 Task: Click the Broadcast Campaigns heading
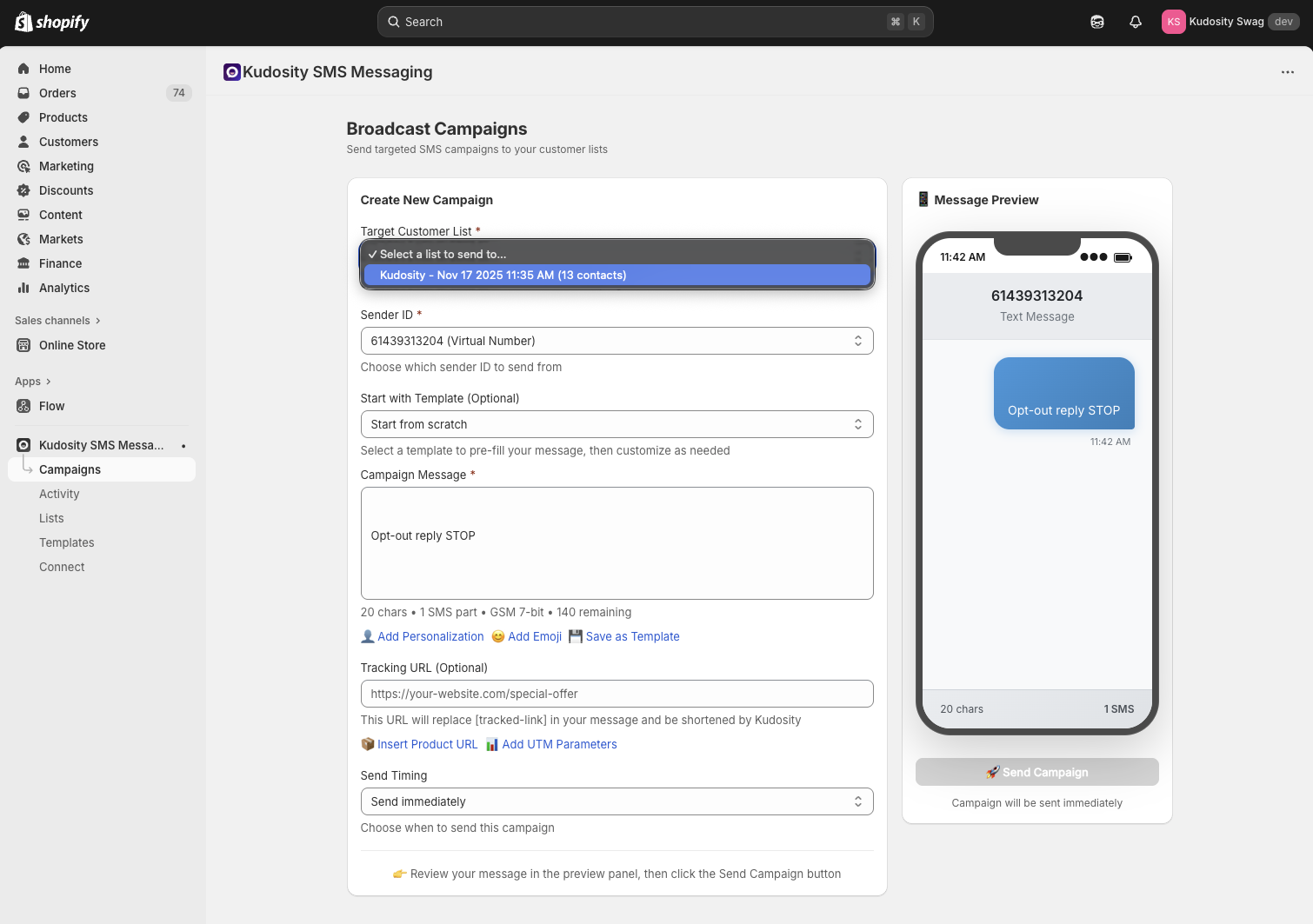tap(437, 129)
